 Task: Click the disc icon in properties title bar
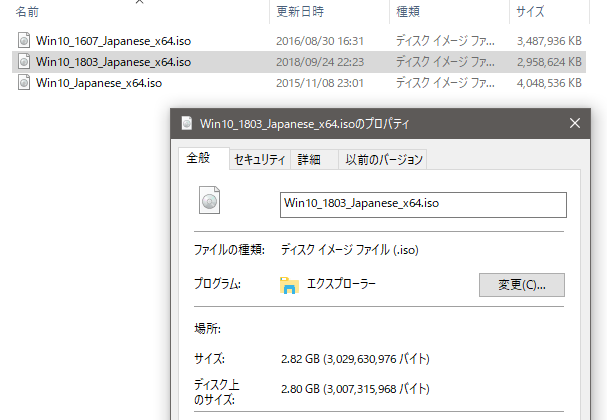click(x=187, y=123)
